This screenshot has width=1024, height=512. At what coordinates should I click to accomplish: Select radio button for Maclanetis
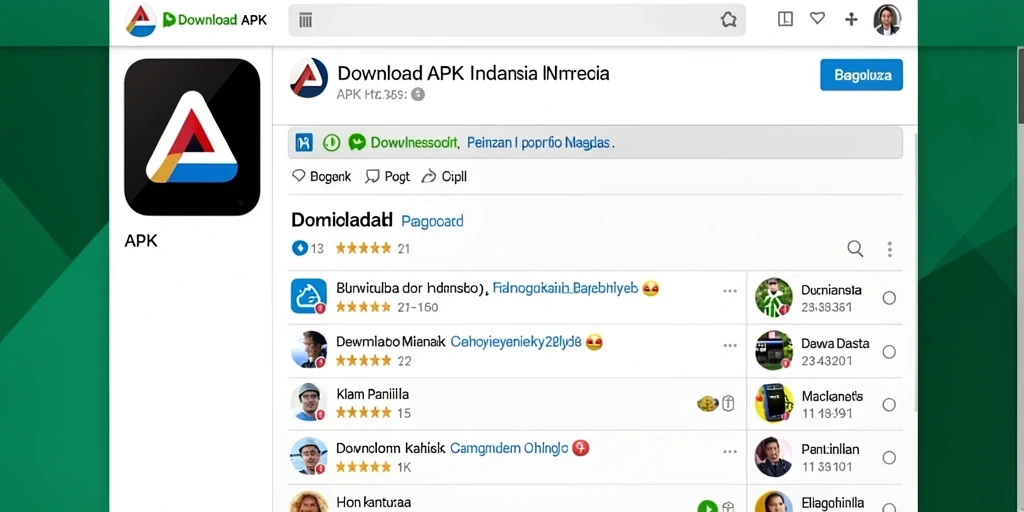(x=889, y=405)
